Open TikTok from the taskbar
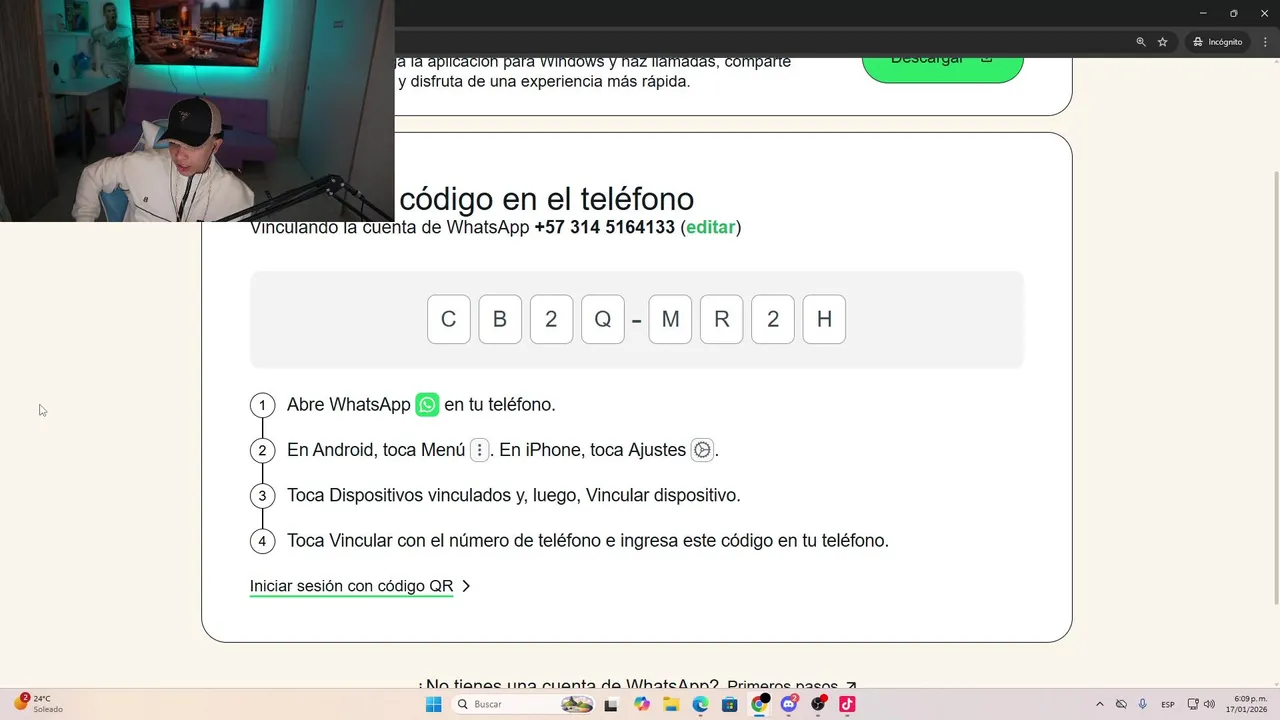This screenshot has height=720, width=1280. 847,704
